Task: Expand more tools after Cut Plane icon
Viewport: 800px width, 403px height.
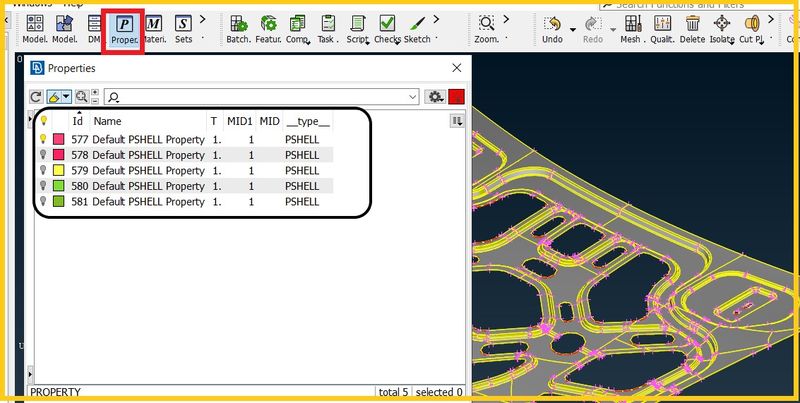Action: point(771,19)
